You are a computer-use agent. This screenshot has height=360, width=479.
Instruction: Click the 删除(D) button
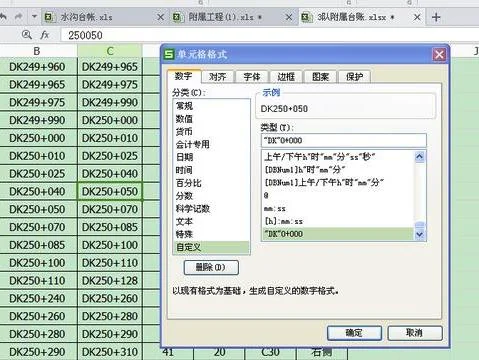(211, 267)
